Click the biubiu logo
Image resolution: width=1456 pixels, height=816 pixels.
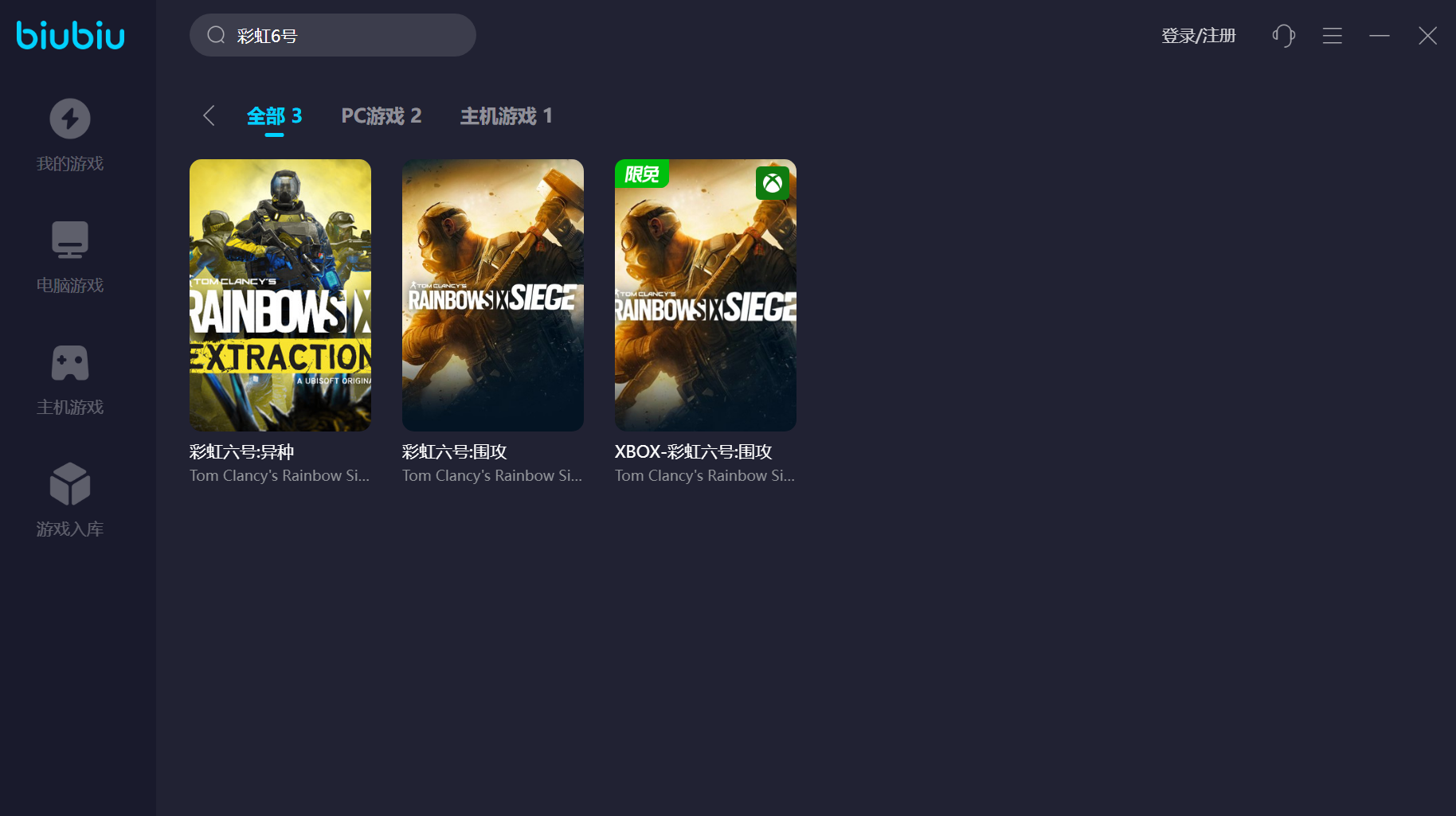[70, 35]
